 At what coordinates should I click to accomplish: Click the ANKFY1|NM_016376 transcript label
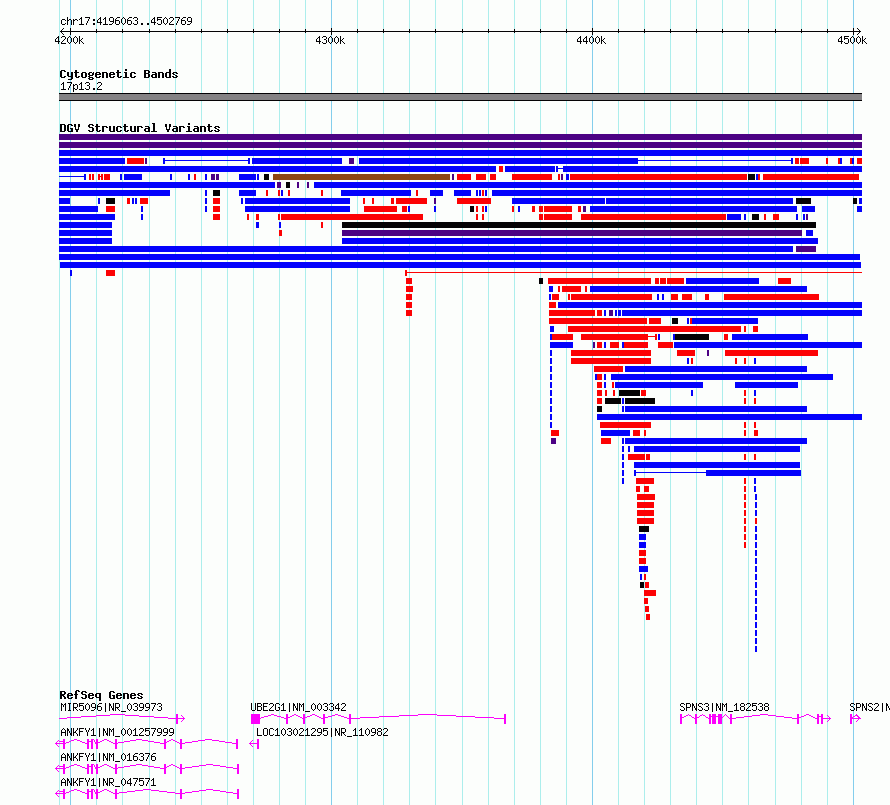tap(108, 757)
